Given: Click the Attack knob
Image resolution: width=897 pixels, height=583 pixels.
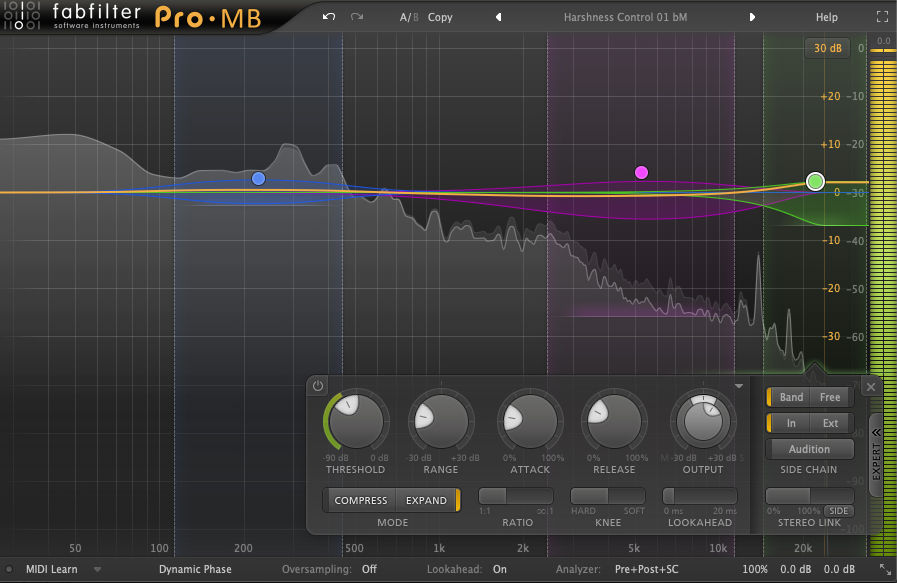Looking at the screenshot, I should point(530,422).
